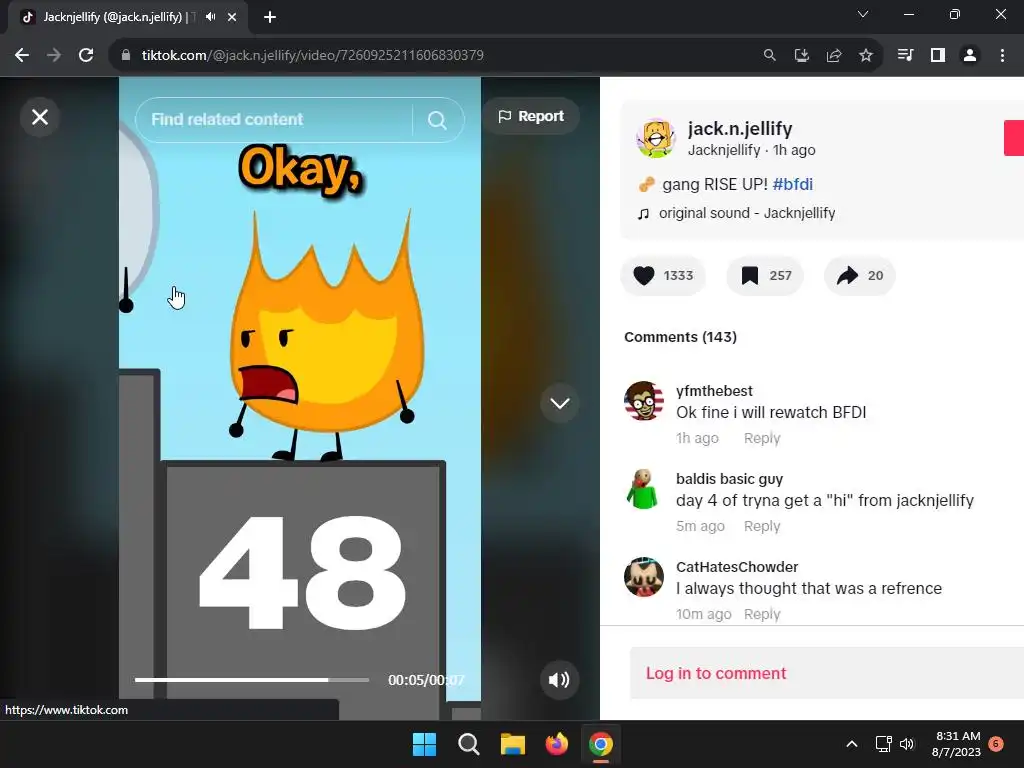Close the TikTok video viewer with the X button
The image size is (1024, 768).
point(40,117)
